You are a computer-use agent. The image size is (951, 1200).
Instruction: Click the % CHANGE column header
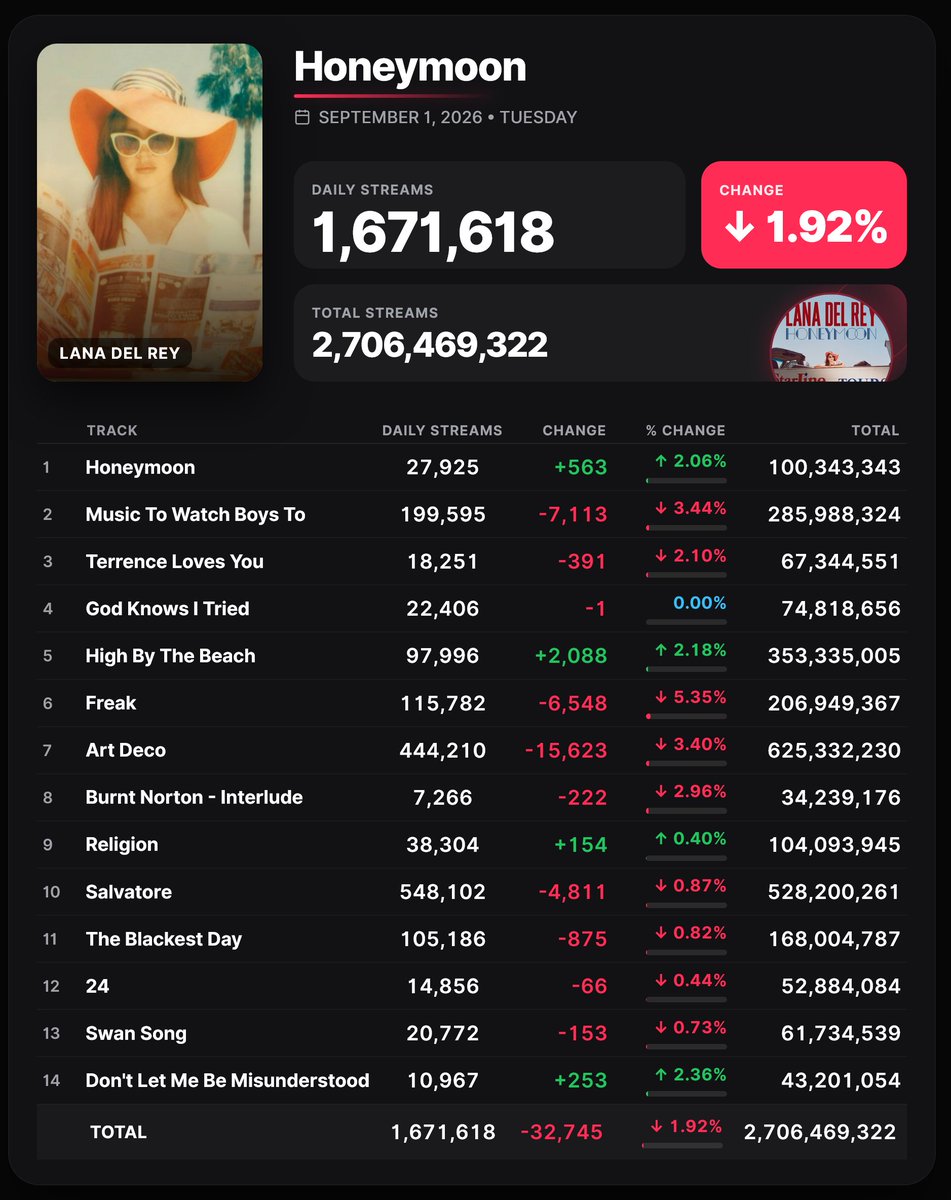685,431
